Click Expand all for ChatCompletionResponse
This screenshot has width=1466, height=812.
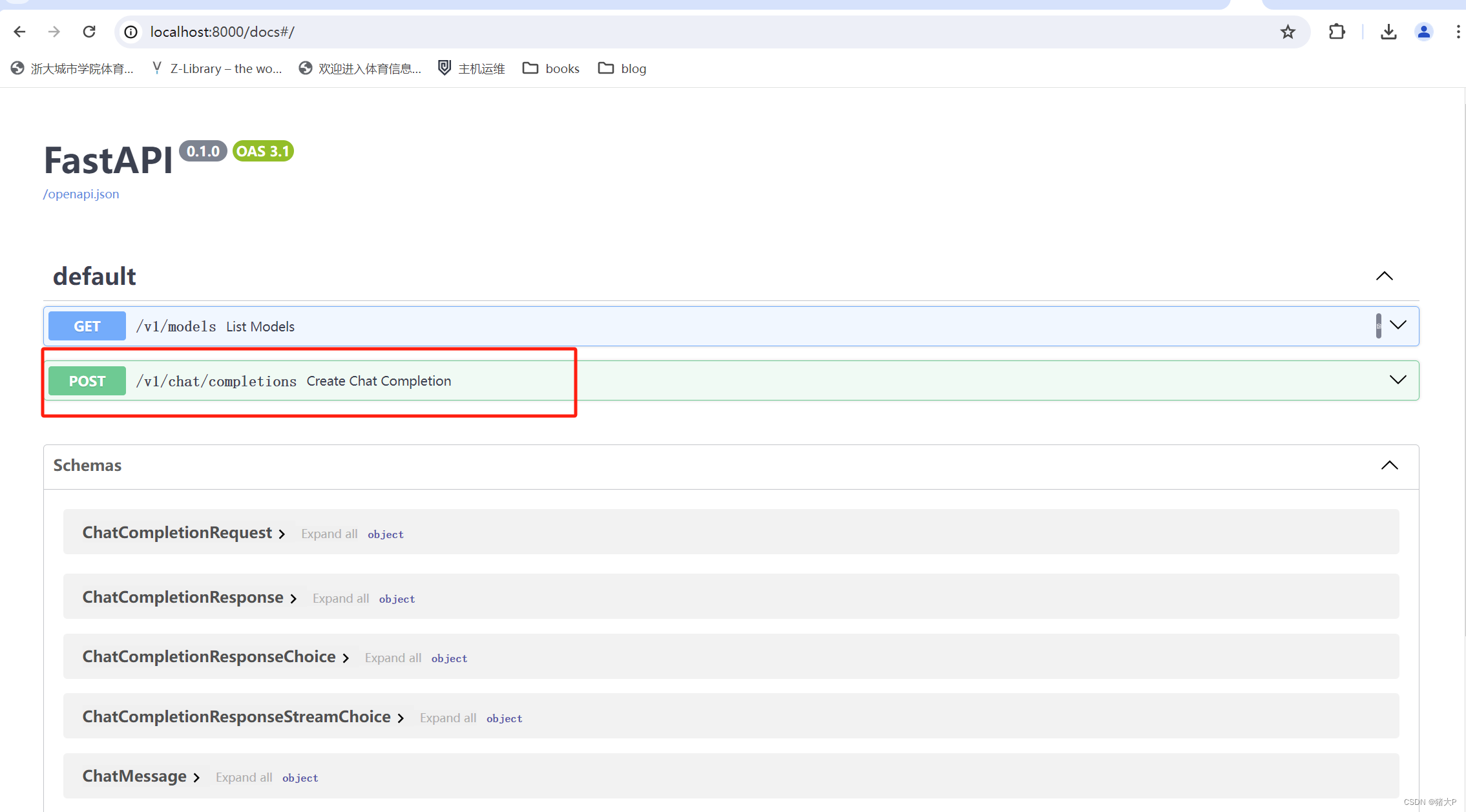[x=340, y=598]
